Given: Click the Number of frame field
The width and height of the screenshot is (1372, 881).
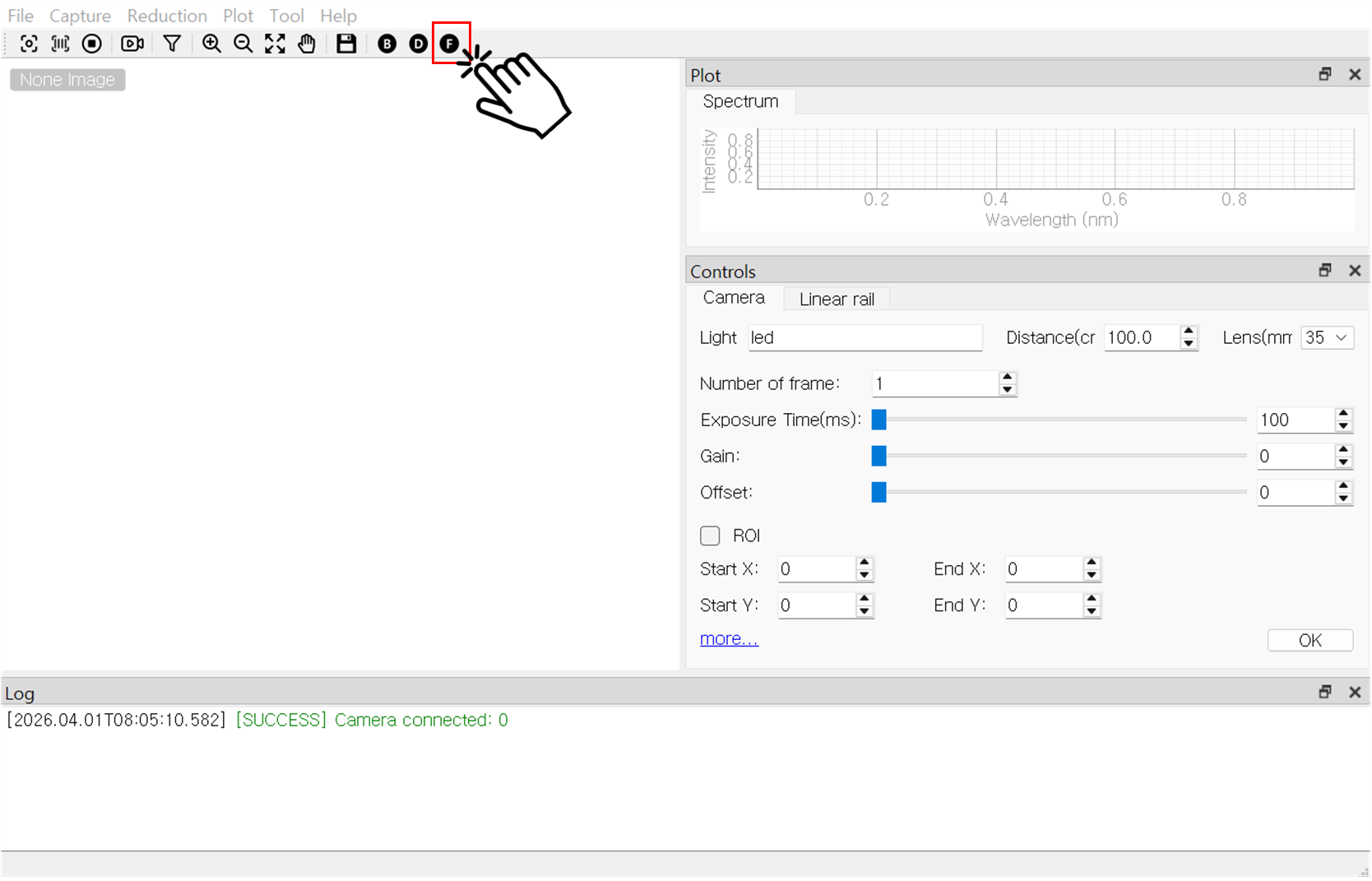Looking at the screenshot, I should (935, 383).
